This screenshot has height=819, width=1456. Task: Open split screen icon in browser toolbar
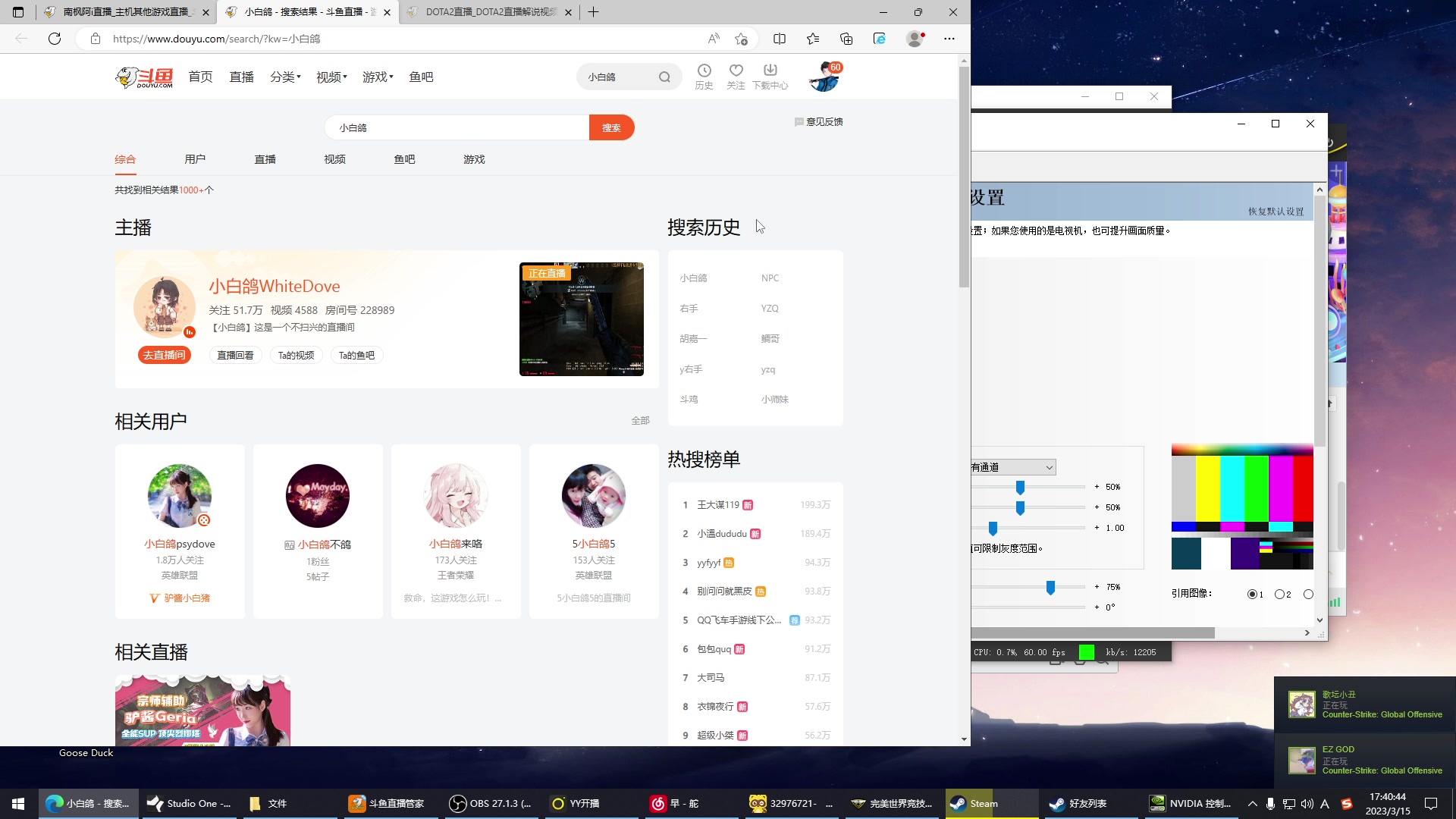780,39
